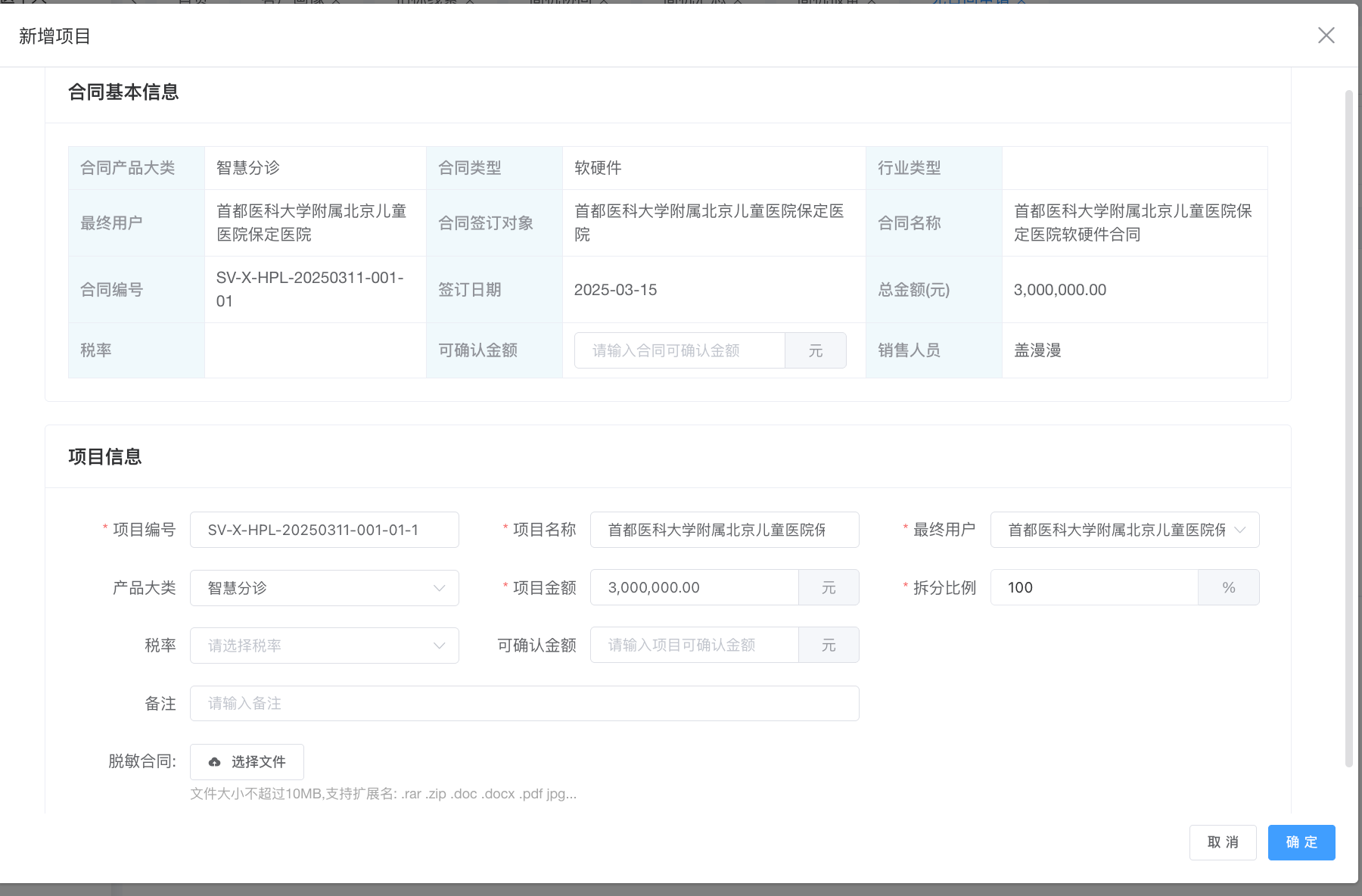Click the 元 suffix beside 项目金额

click(x=829, y=588)
